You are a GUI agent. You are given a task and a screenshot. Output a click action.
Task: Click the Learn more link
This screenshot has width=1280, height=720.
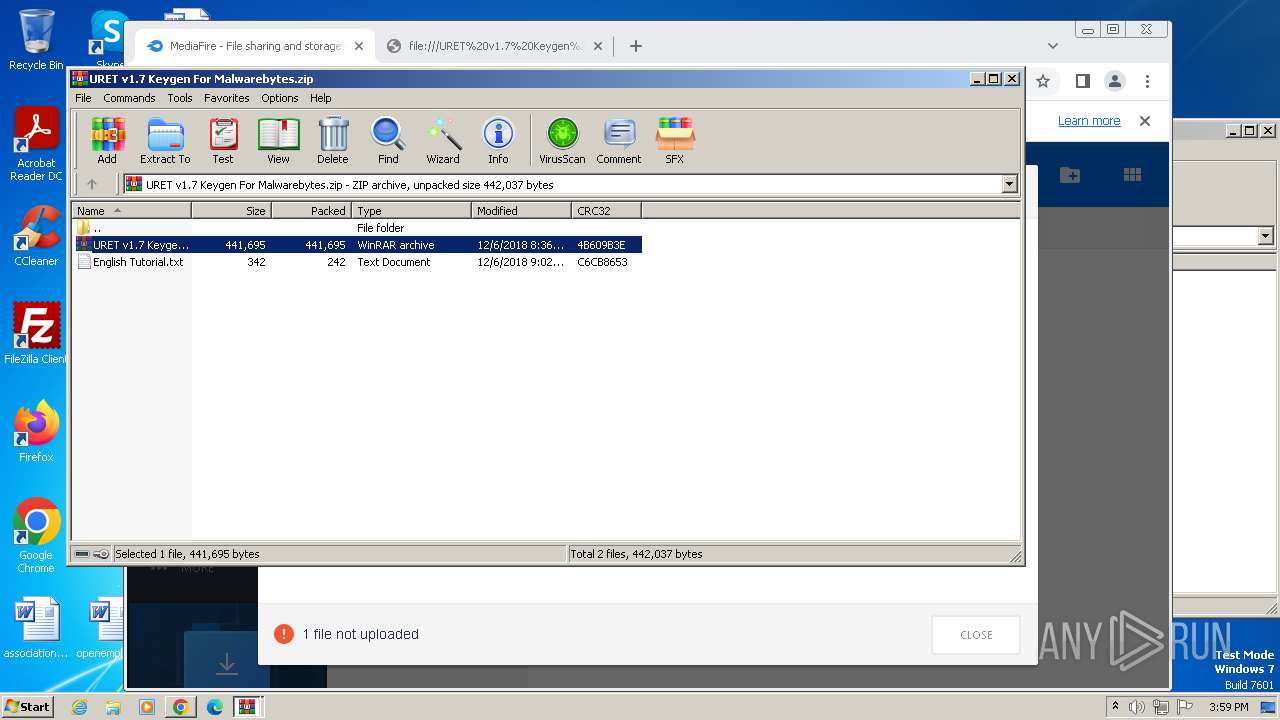(x=1089, y=121)
